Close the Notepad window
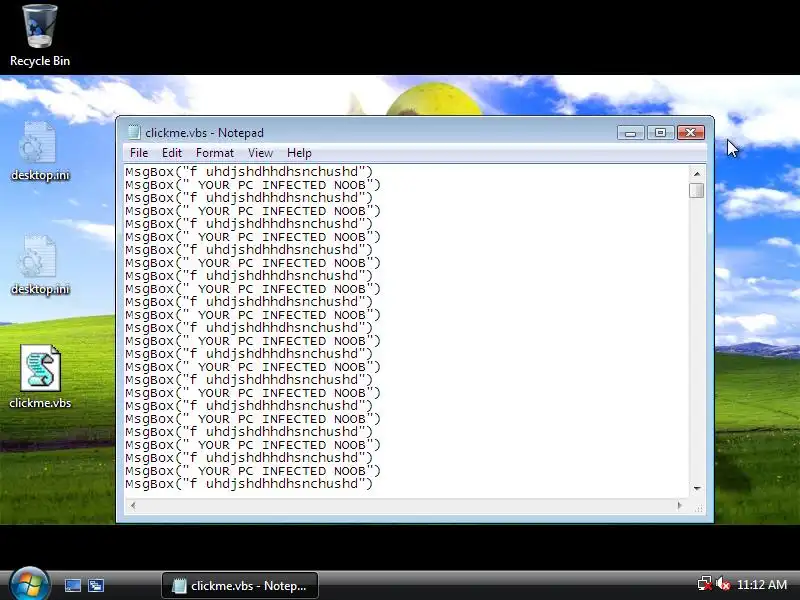800x600 pixels. tap(691, 133)
